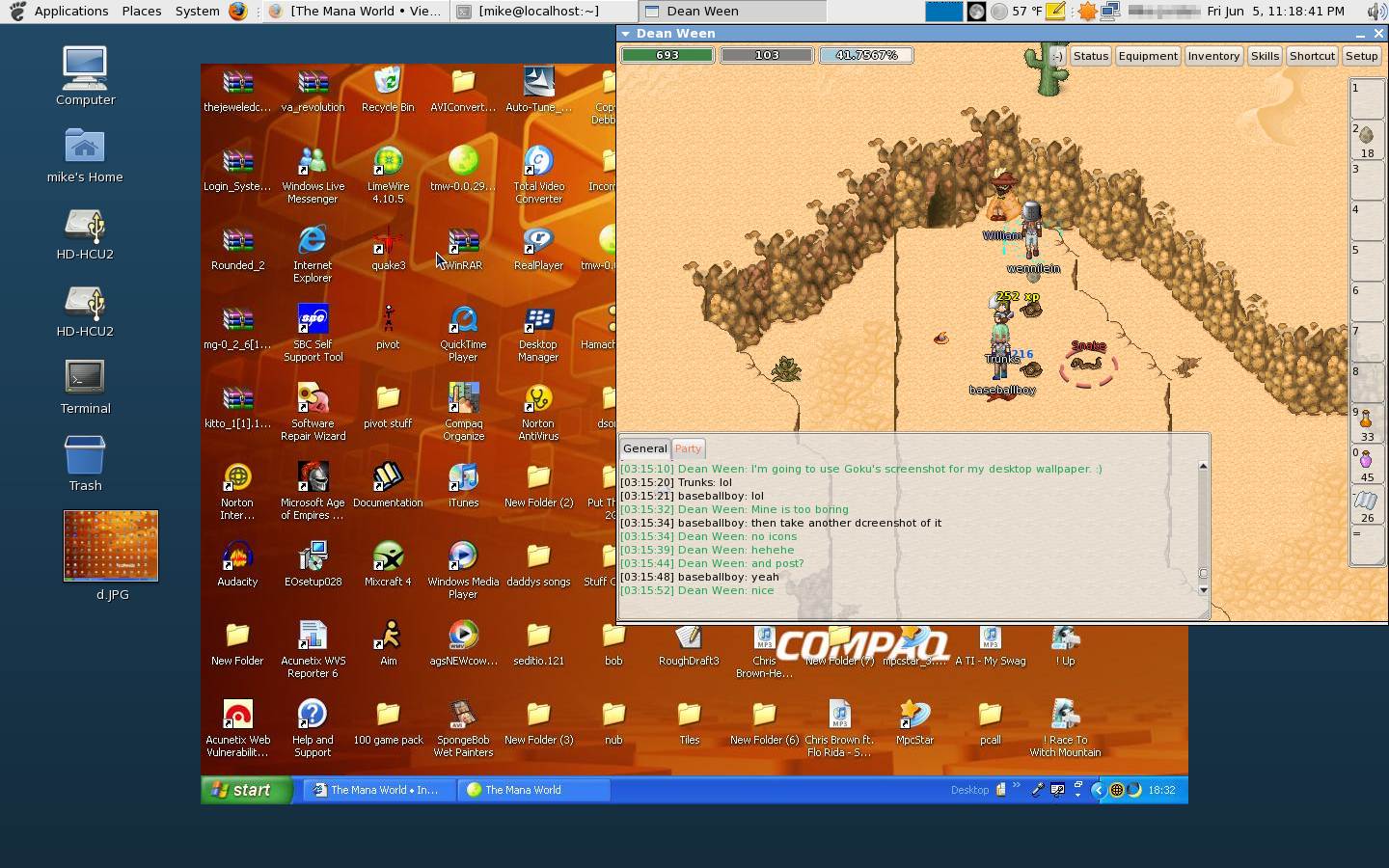Click the chat line 'Dean Ween: no icons'
The height and width of the screenshot is (868, 1389).
pos(709,536)
